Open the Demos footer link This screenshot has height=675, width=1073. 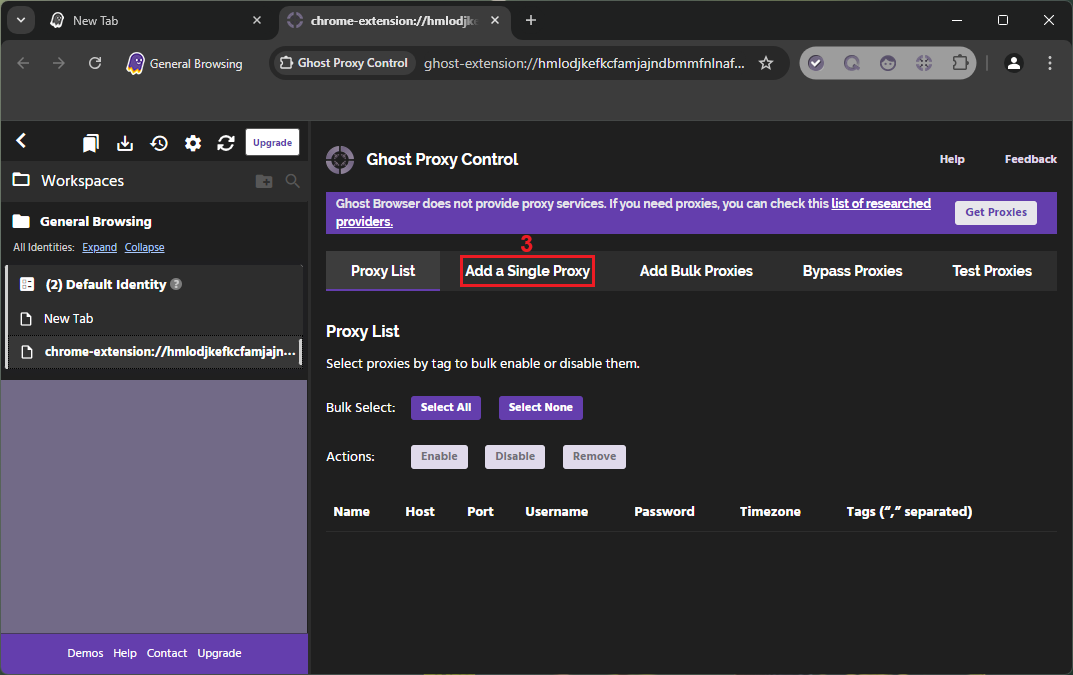pyautogui.click(x=85, y=653)
